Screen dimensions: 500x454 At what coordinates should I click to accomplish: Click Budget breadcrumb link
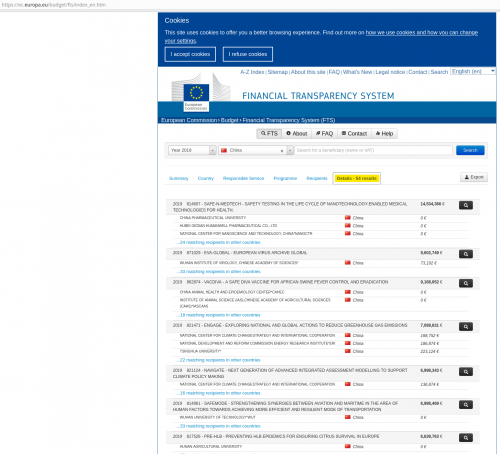tap(230, 120)
